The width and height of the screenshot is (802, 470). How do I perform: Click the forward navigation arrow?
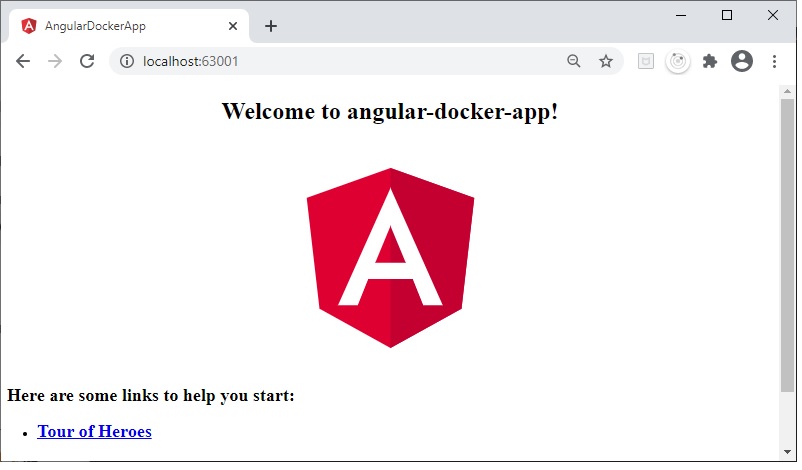pos(55,61)
